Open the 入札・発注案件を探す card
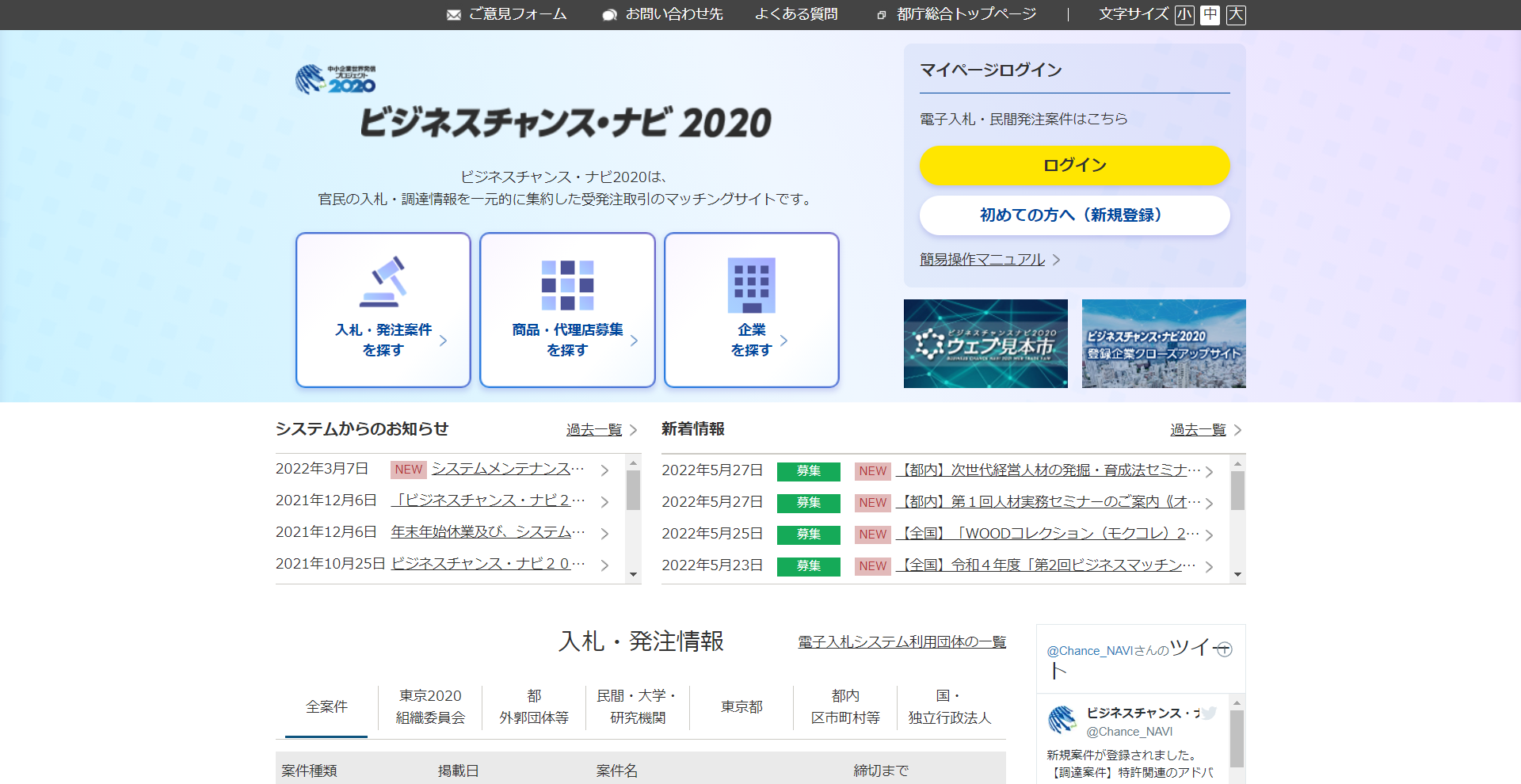The width and height of the screenshot is (1521, 784). (x=383, y=310)
